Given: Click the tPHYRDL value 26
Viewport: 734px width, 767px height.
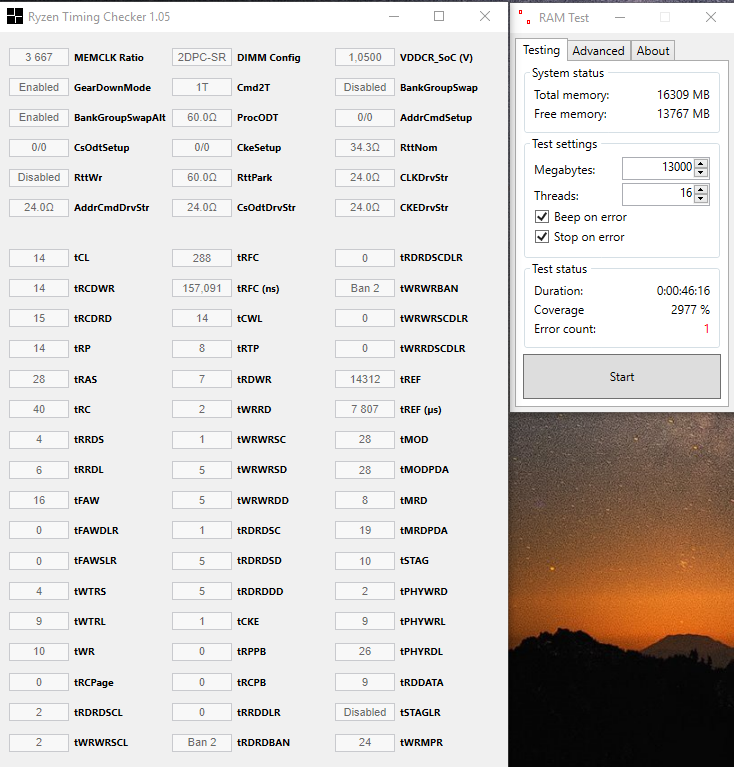Looking at the screenshot, I should [365, 651].
